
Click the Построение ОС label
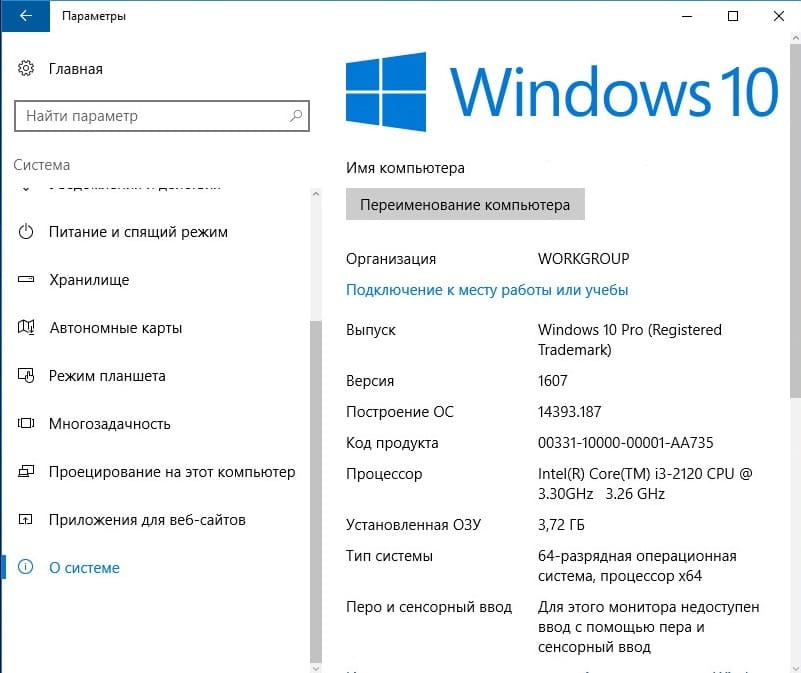(399, 412)
